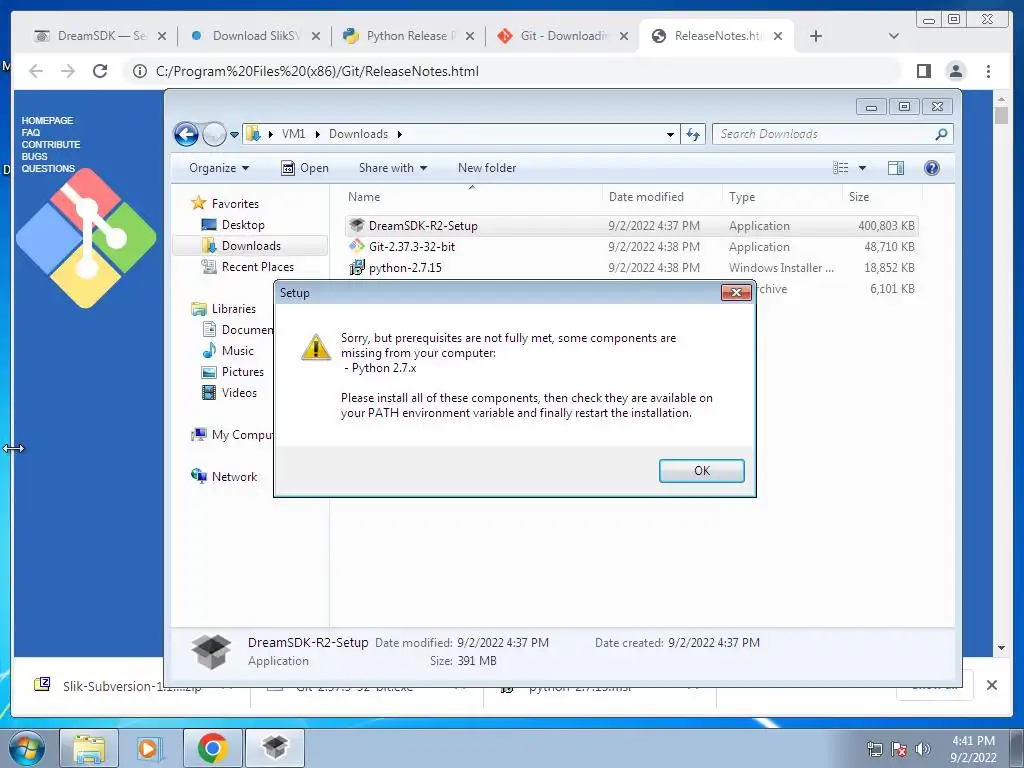Click Explorer forward navigation arrow
This screenshot has width=1024, height=768.
tap(214, 135)
